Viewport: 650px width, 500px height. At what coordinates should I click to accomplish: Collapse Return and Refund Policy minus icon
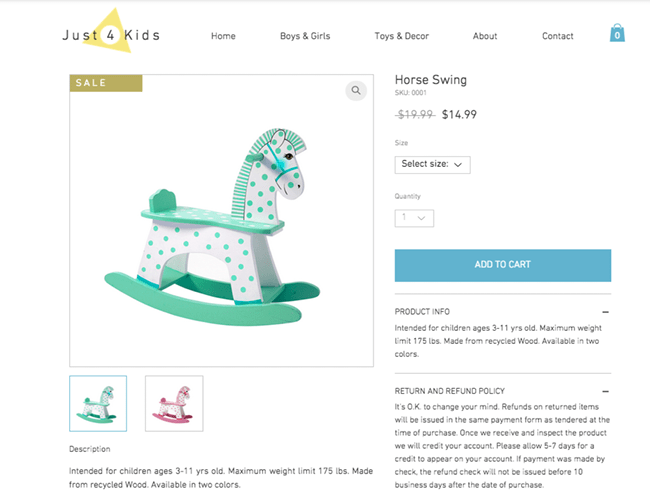[605, 391]
